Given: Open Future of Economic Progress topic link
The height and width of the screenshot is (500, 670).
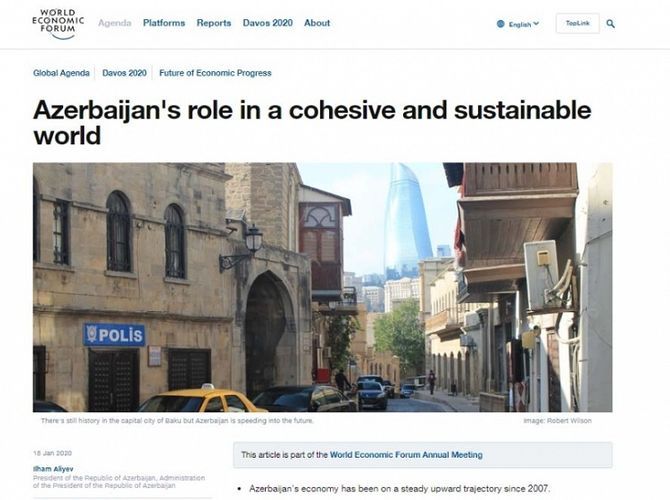Looking at the screenshot, I should click(x=214, y=73).
